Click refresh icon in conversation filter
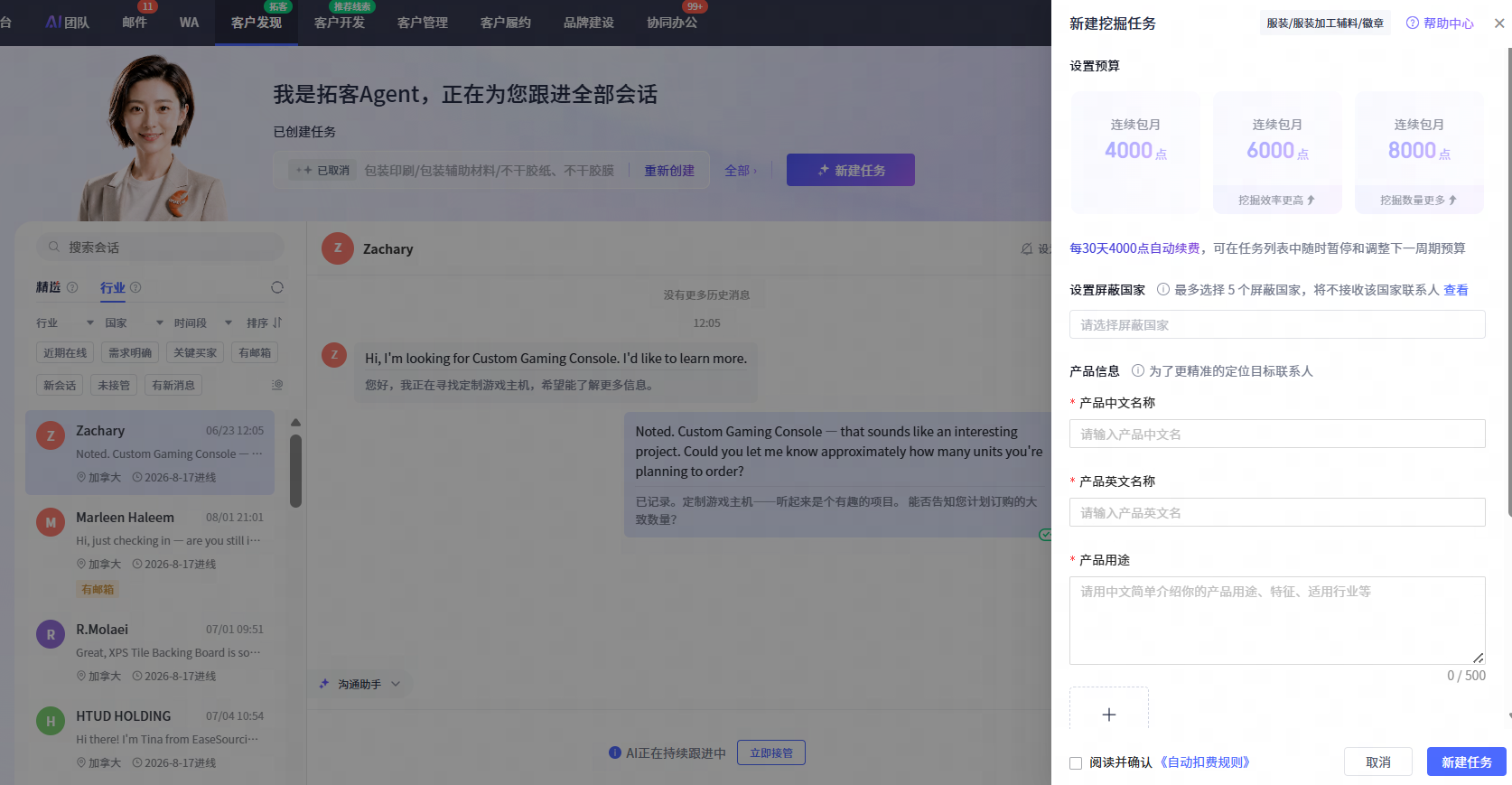This screenshot has height=785, width=1512. [277, 287]
